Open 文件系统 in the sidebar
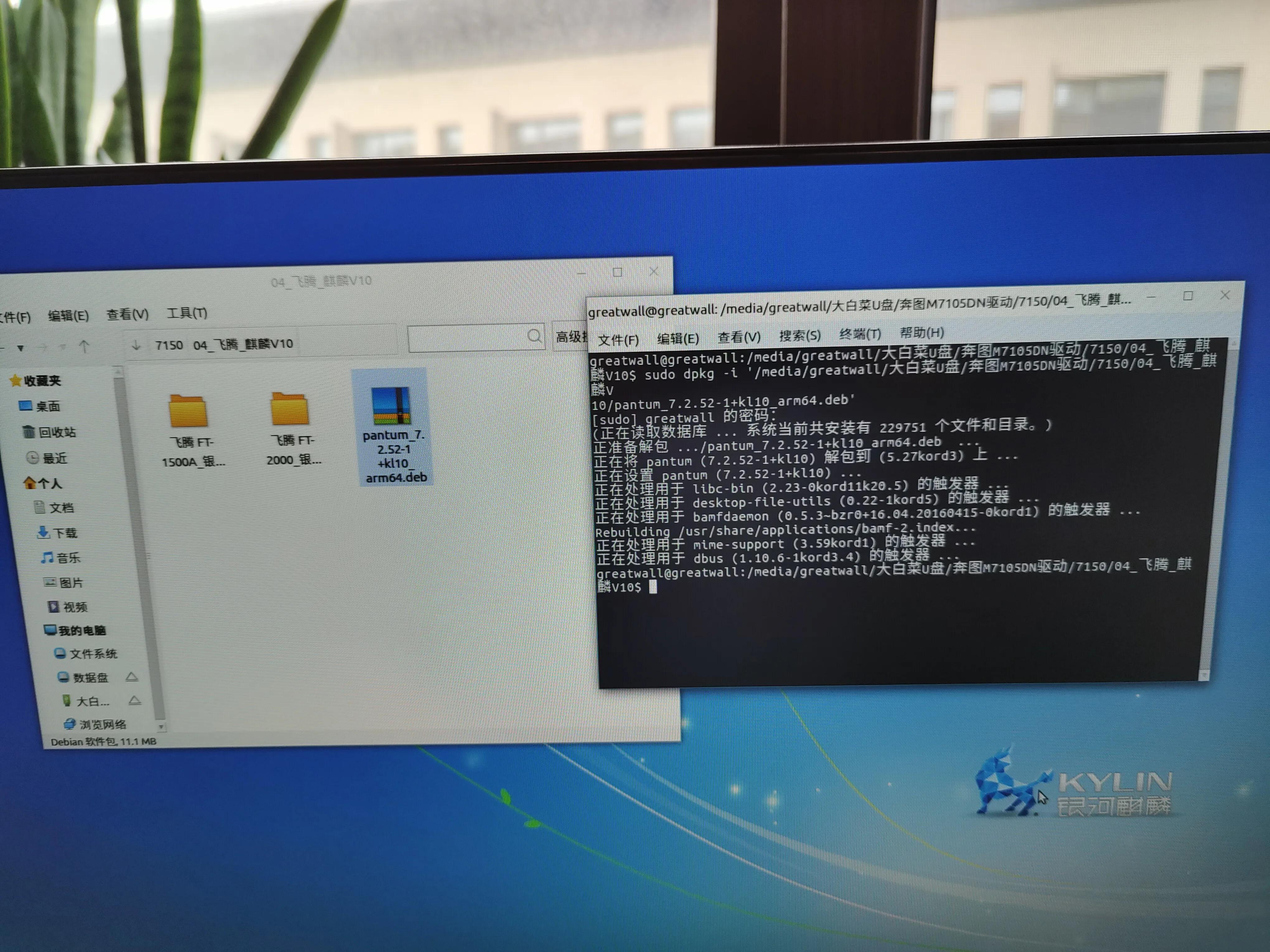1270x952 pixels. 86,654
